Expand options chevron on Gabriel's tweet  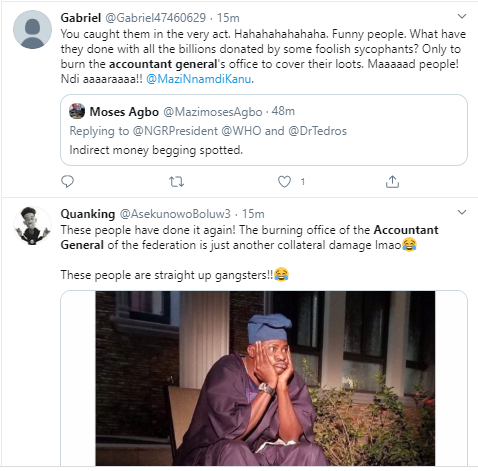tap(462, 16)
